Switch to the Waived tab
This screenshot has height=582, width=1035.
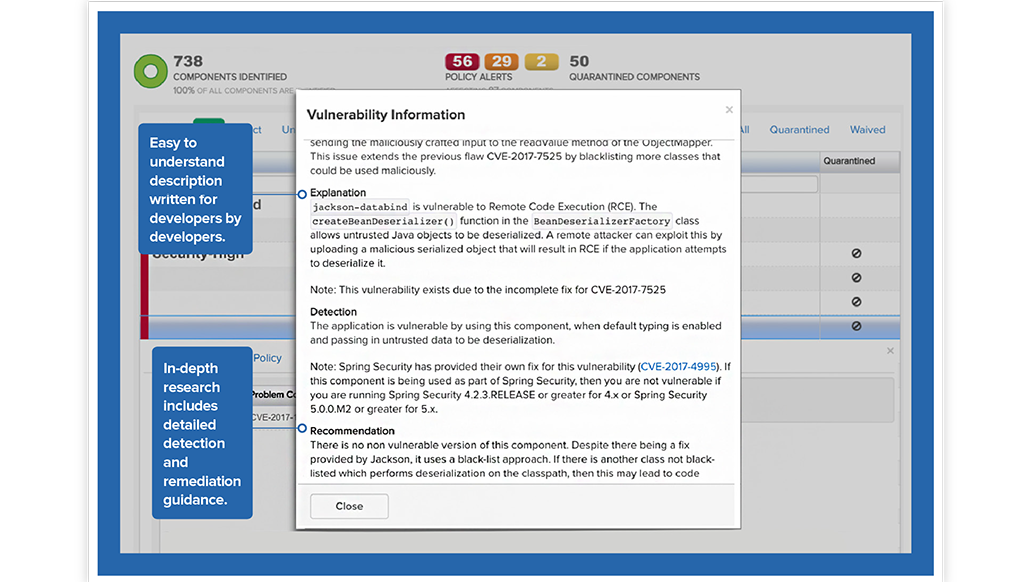click(867, 129)
